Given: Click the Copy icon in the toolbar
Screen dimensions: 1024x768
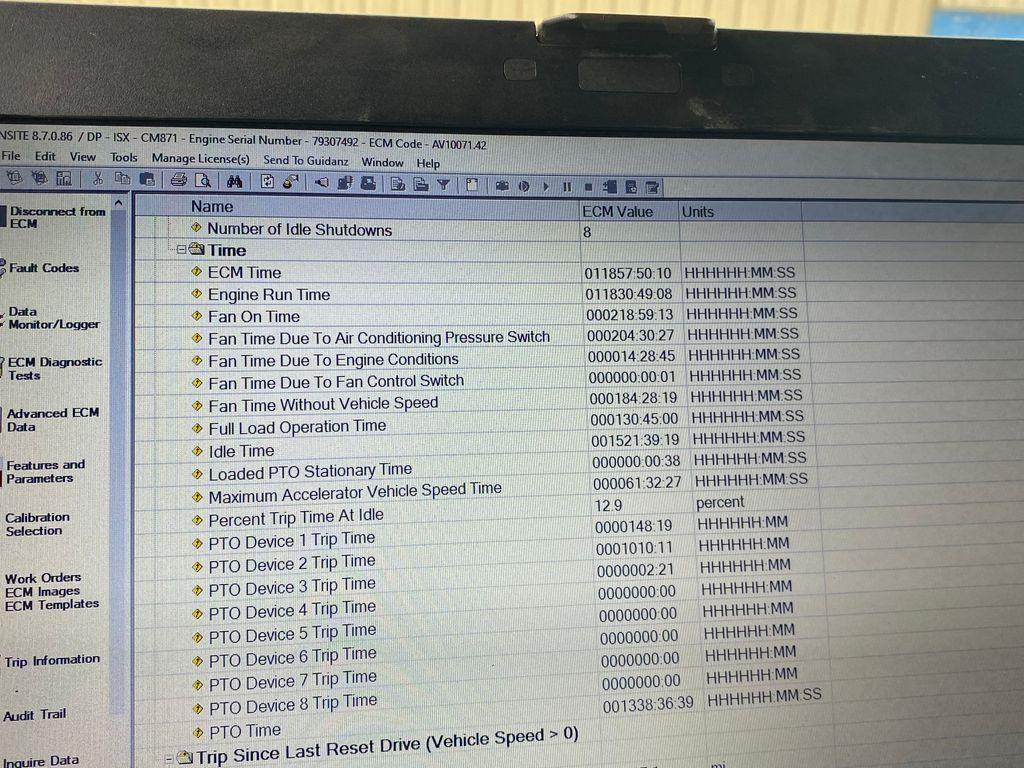Looking at the screenshot, I should pyautogui.click(x=122, y=178).
